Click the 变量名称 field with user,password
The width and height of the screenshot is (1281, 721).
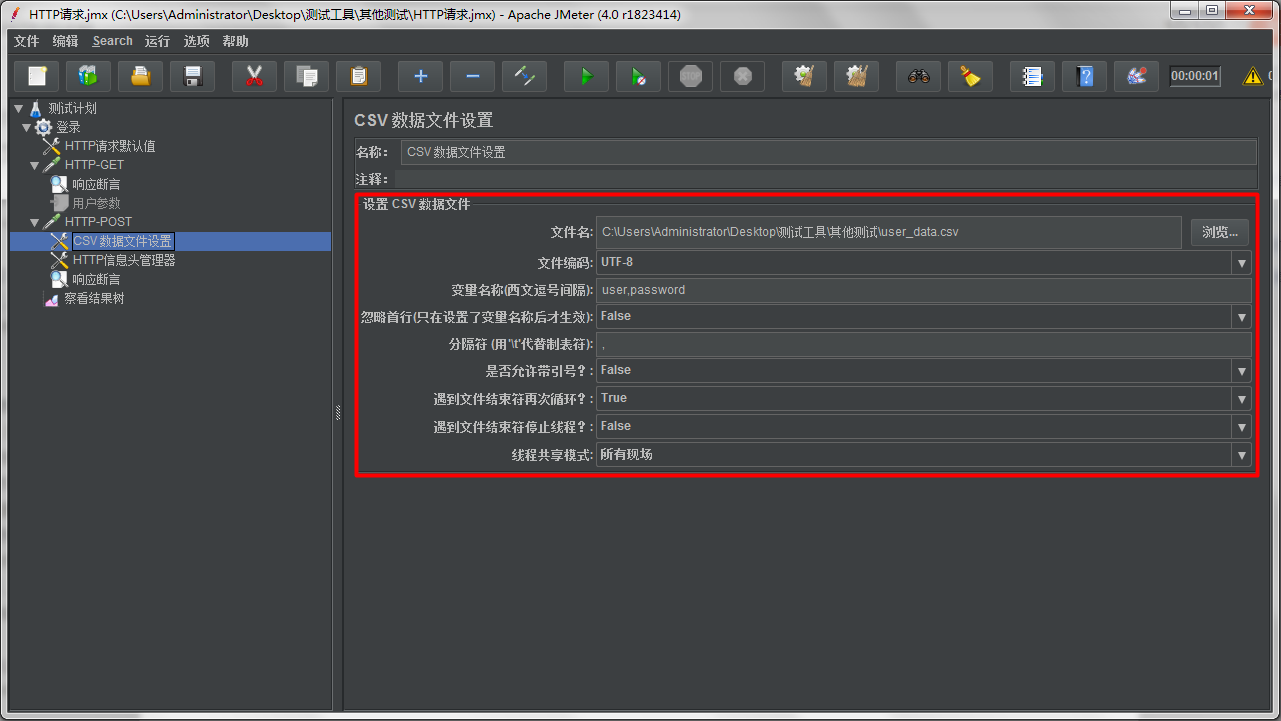click(923, 290)
